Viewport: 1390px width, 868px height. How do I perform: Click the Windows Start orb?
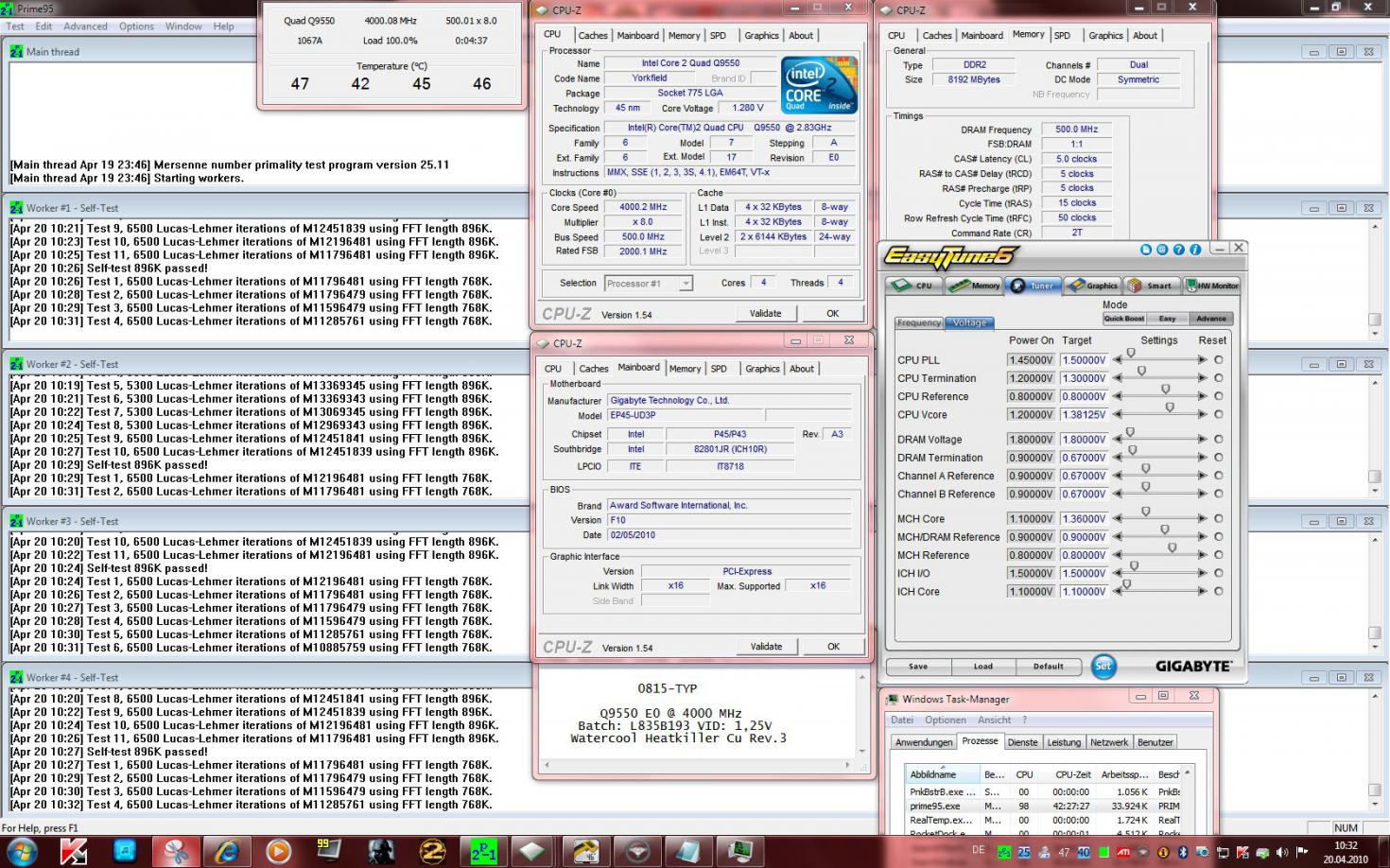[21, 851]
